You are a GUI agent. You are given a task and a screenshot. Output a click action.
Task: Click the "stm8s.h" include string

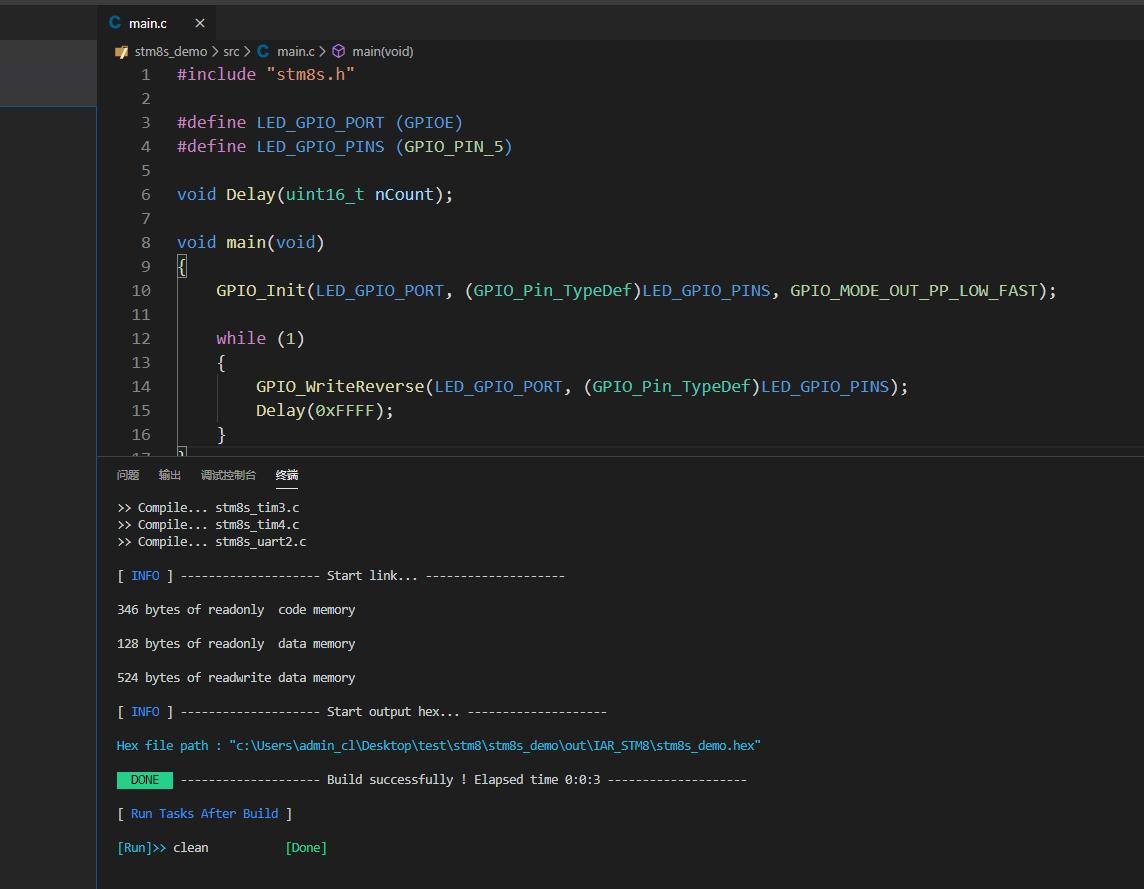coord(310,74)
